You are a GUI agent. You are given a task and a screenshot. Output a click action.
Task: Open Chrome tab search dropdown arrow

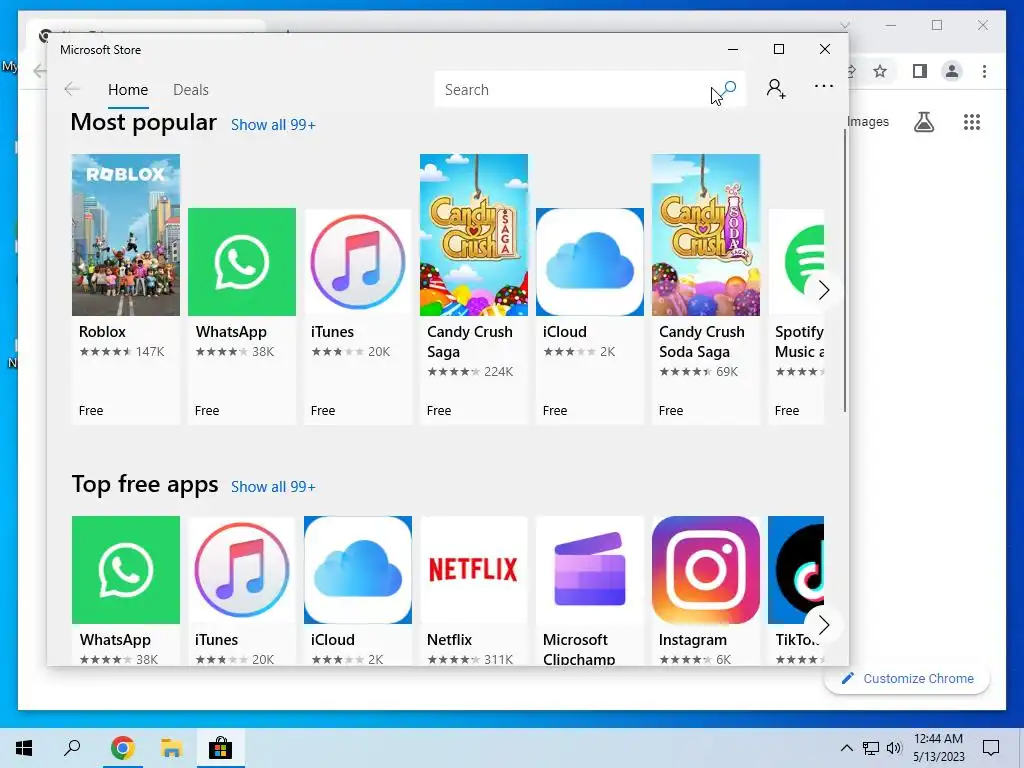[844, 25]
